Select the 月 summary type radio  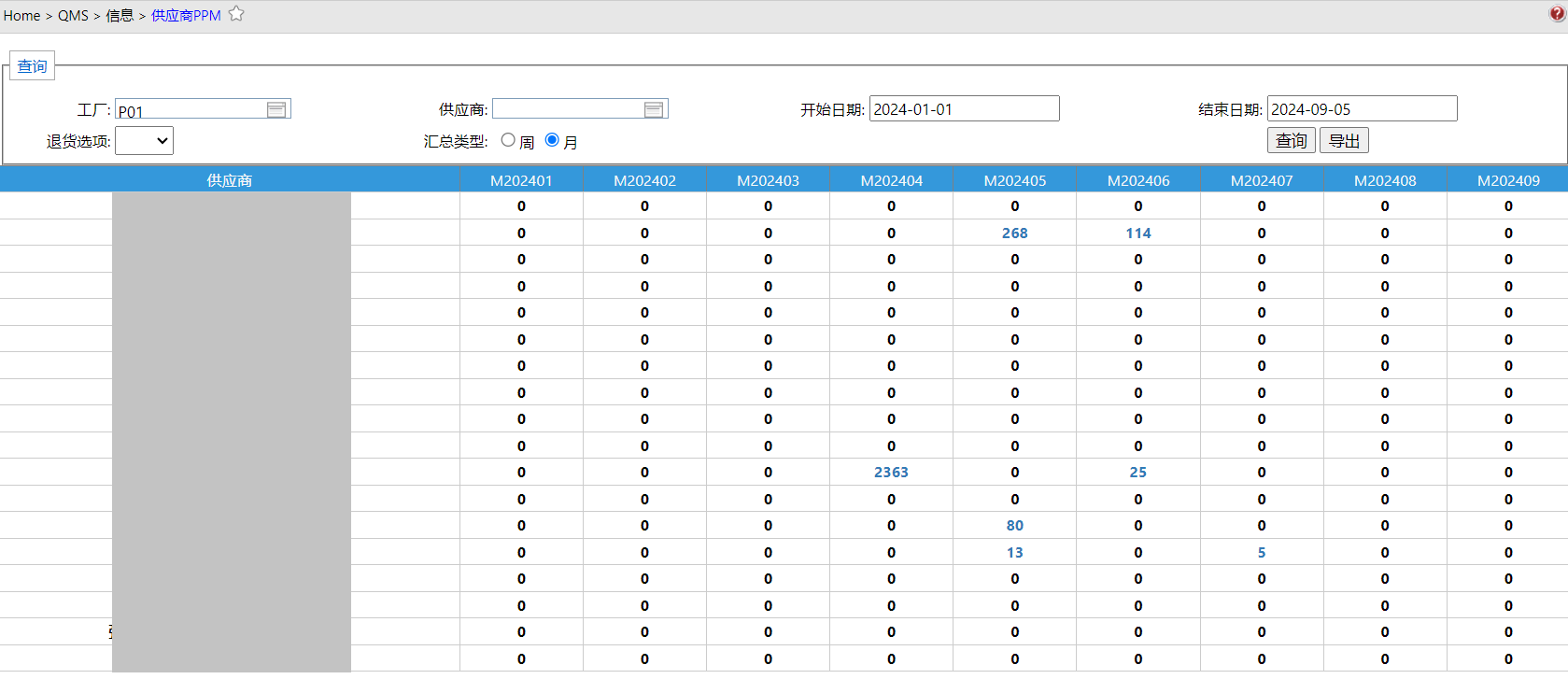coord(552,140)
